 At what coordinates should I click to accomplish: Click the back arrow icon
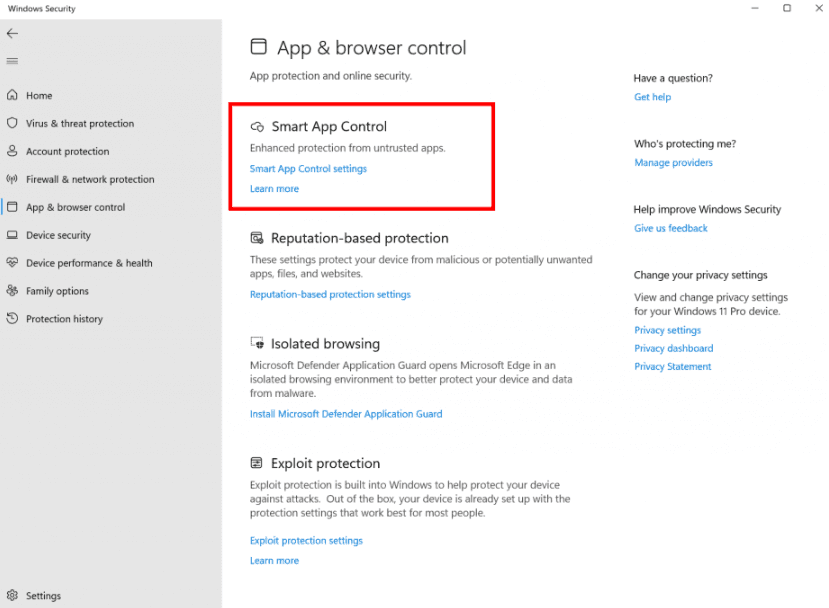(12, 33)
